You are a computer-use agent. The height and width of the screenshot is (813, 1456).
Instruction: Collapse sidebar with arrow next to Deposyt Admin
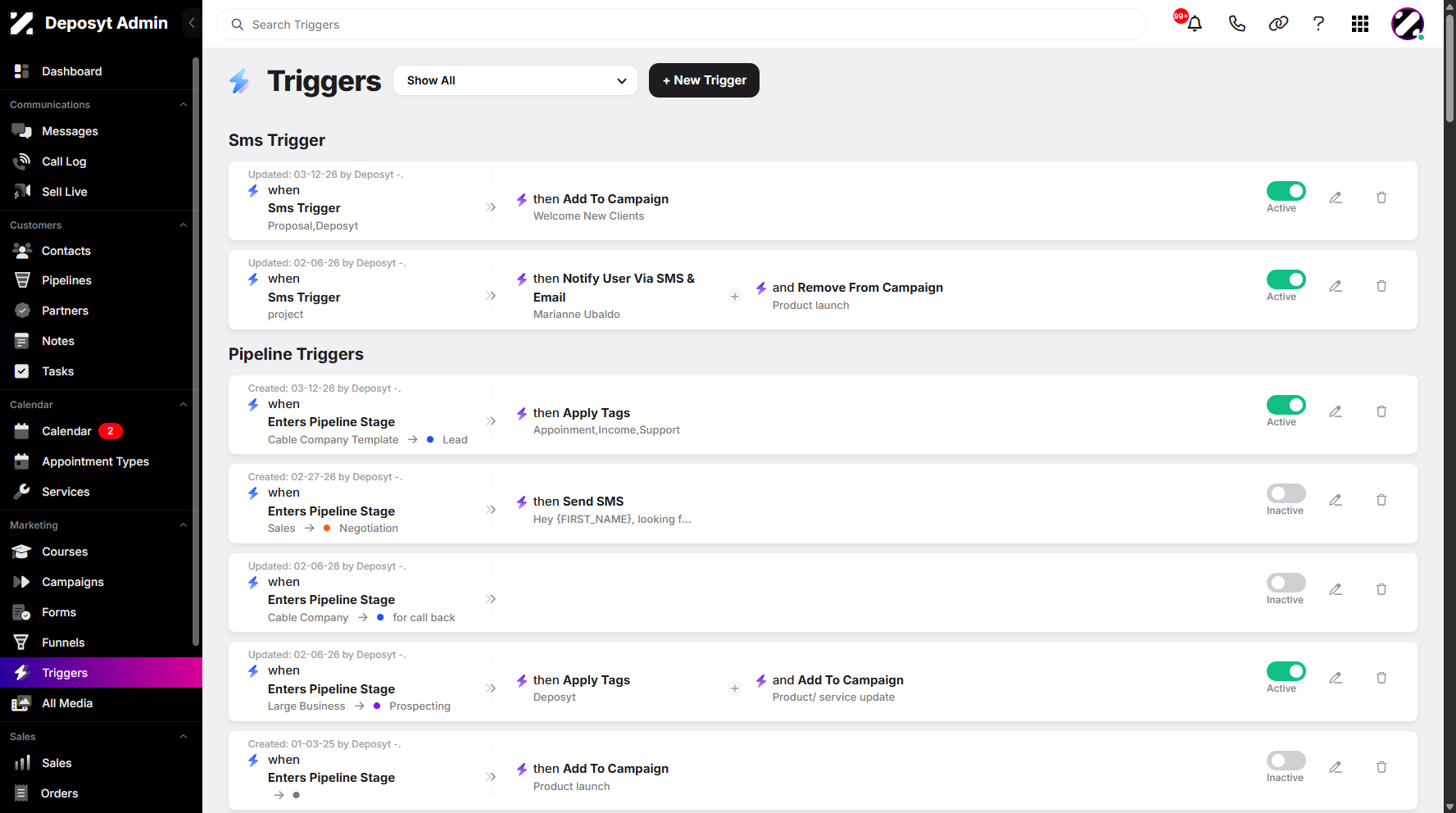click(x=192, y=23)
